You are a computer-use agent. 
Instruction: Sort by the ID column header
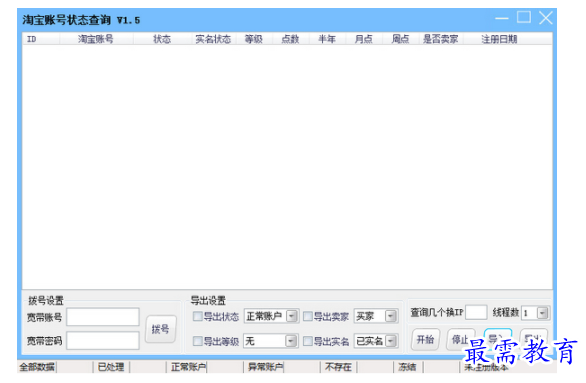click(41, 39)
